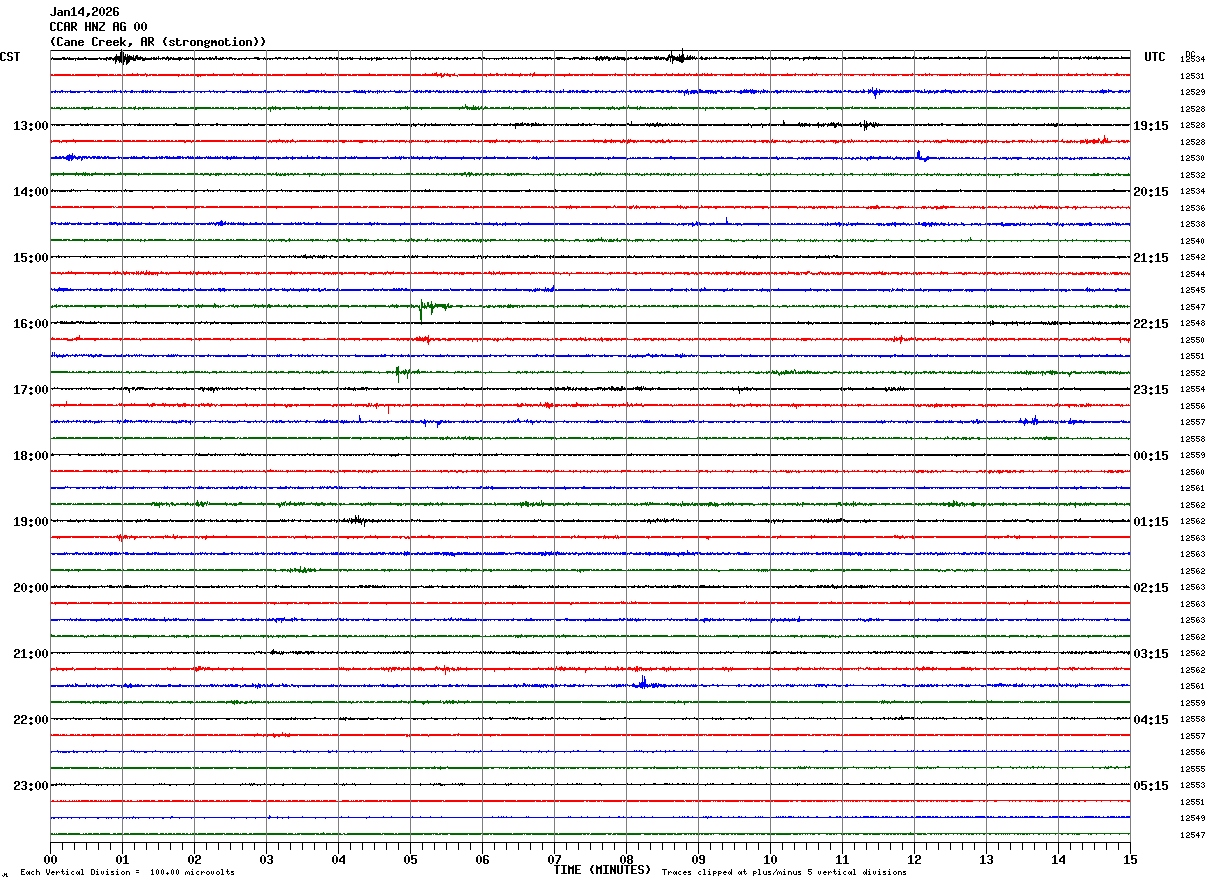Screen dimensions: 1210x886
Task: Click minute 14 on the time axis
Action: (1058, 860)
